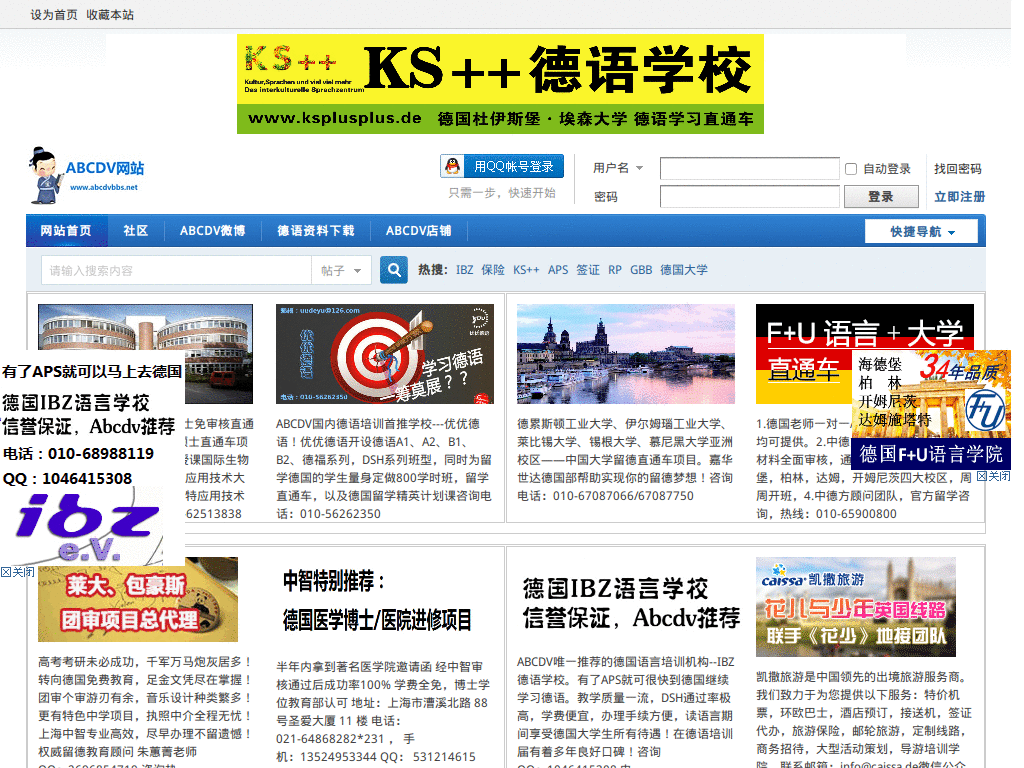Open the KS++ 德语学校 banner ad
The image size is (1024, 768).
500,84
